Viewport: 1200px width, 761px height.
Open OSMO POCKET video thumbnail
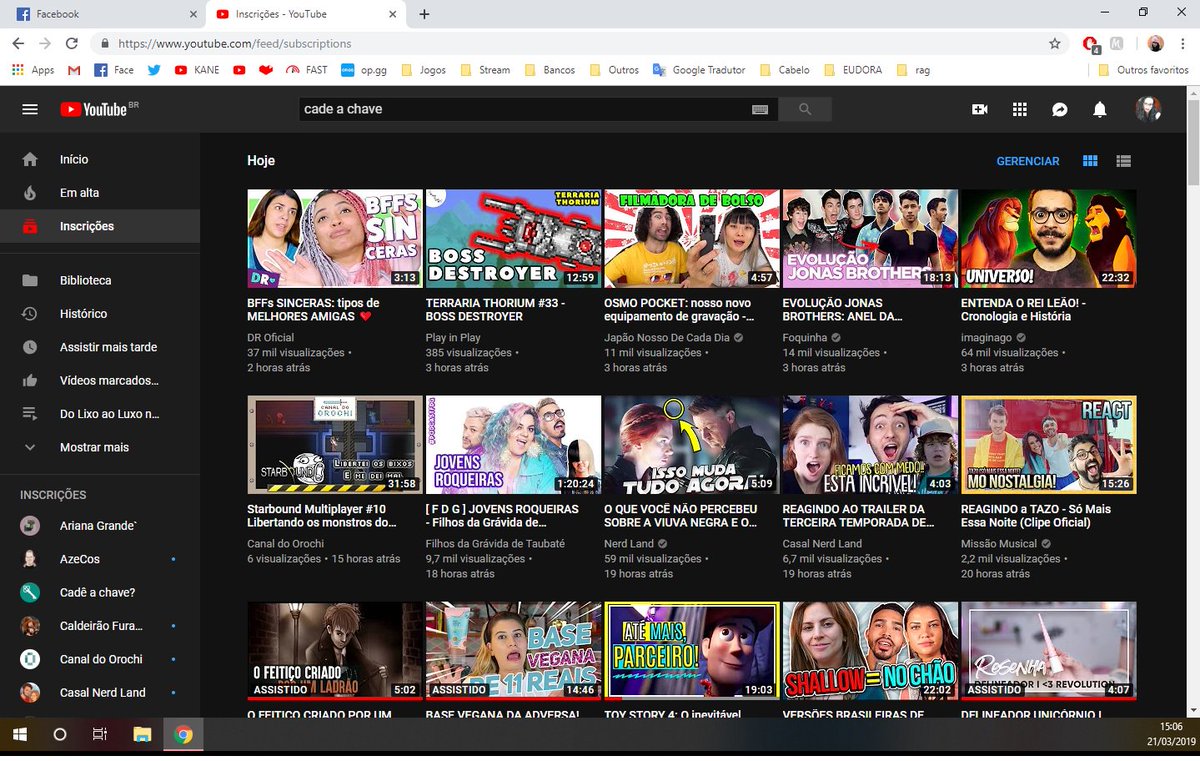point(691,239)
